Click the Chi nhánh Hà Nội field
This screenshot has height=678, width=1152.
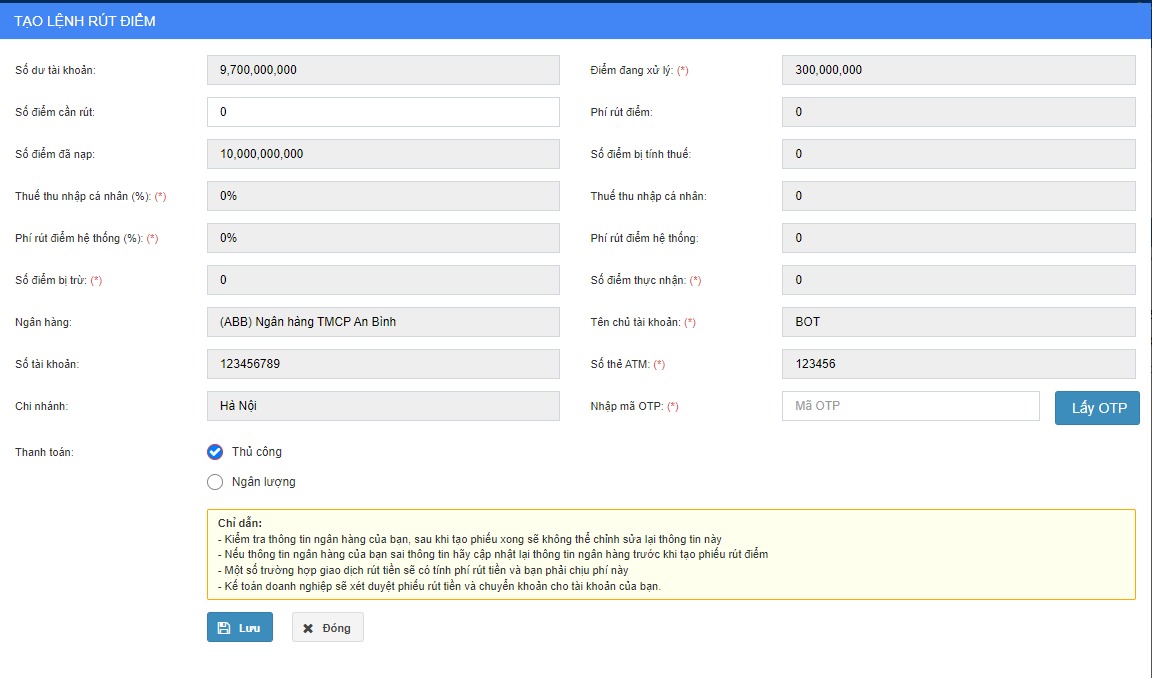click(383, 406)
